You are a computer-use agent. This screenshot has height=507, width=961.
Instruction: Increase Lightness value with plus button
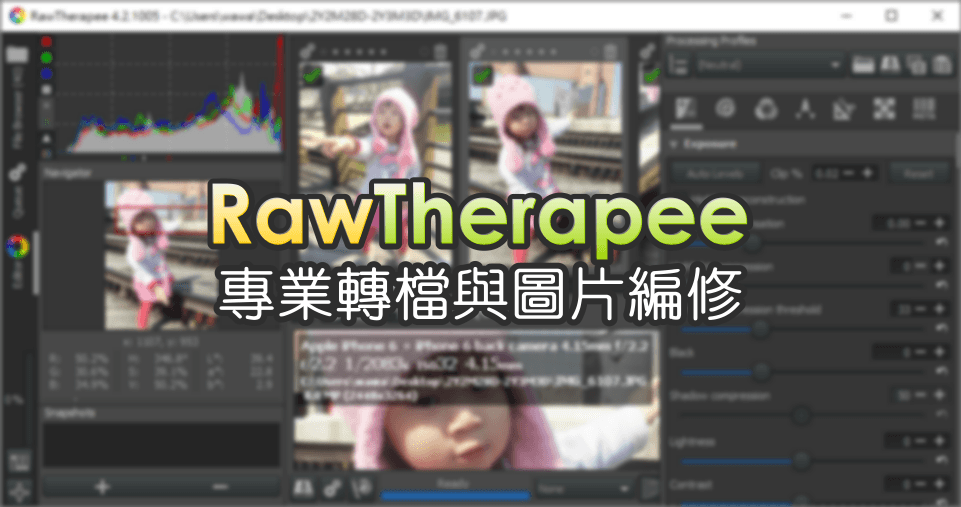point(940,440)
